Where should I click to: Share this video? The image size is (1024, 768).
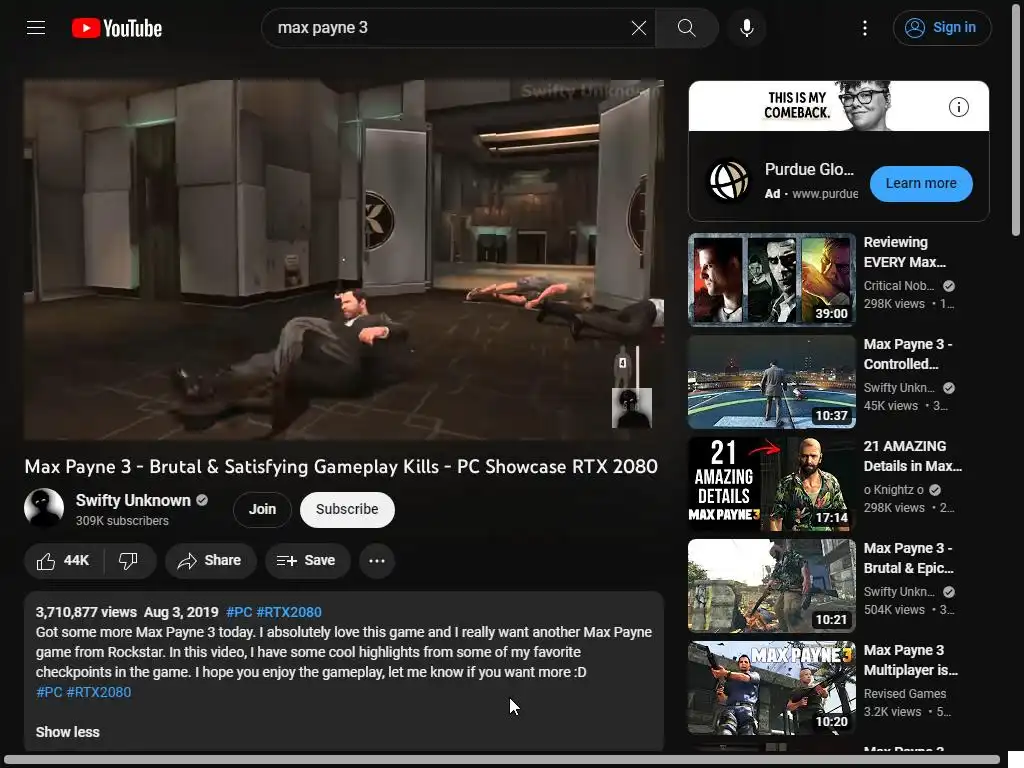[210, 560]
